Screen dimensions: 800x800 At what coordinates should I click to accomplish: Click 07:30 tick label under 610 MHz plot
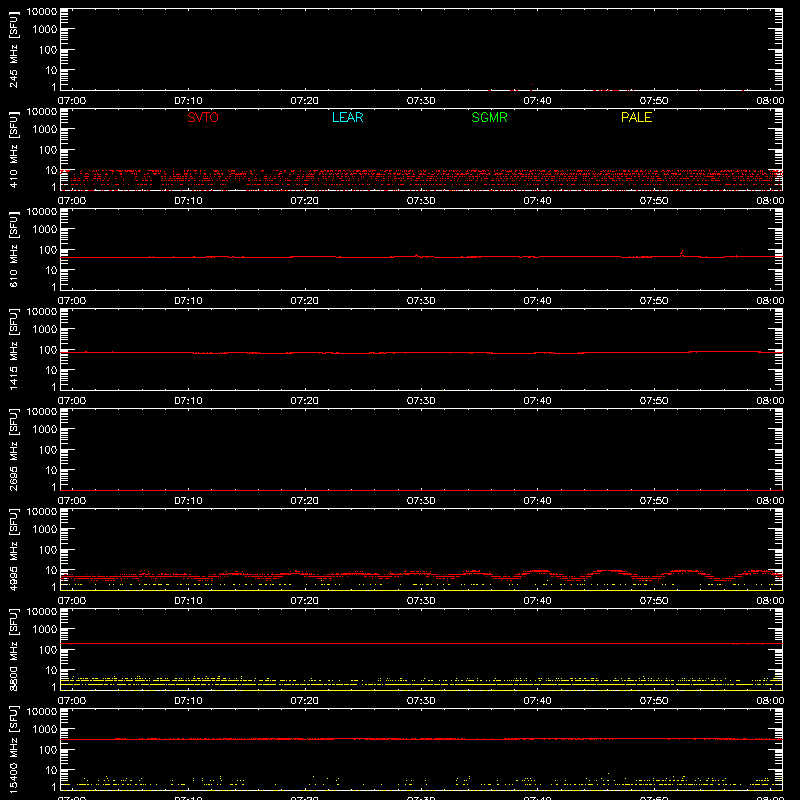click(421, 301)
